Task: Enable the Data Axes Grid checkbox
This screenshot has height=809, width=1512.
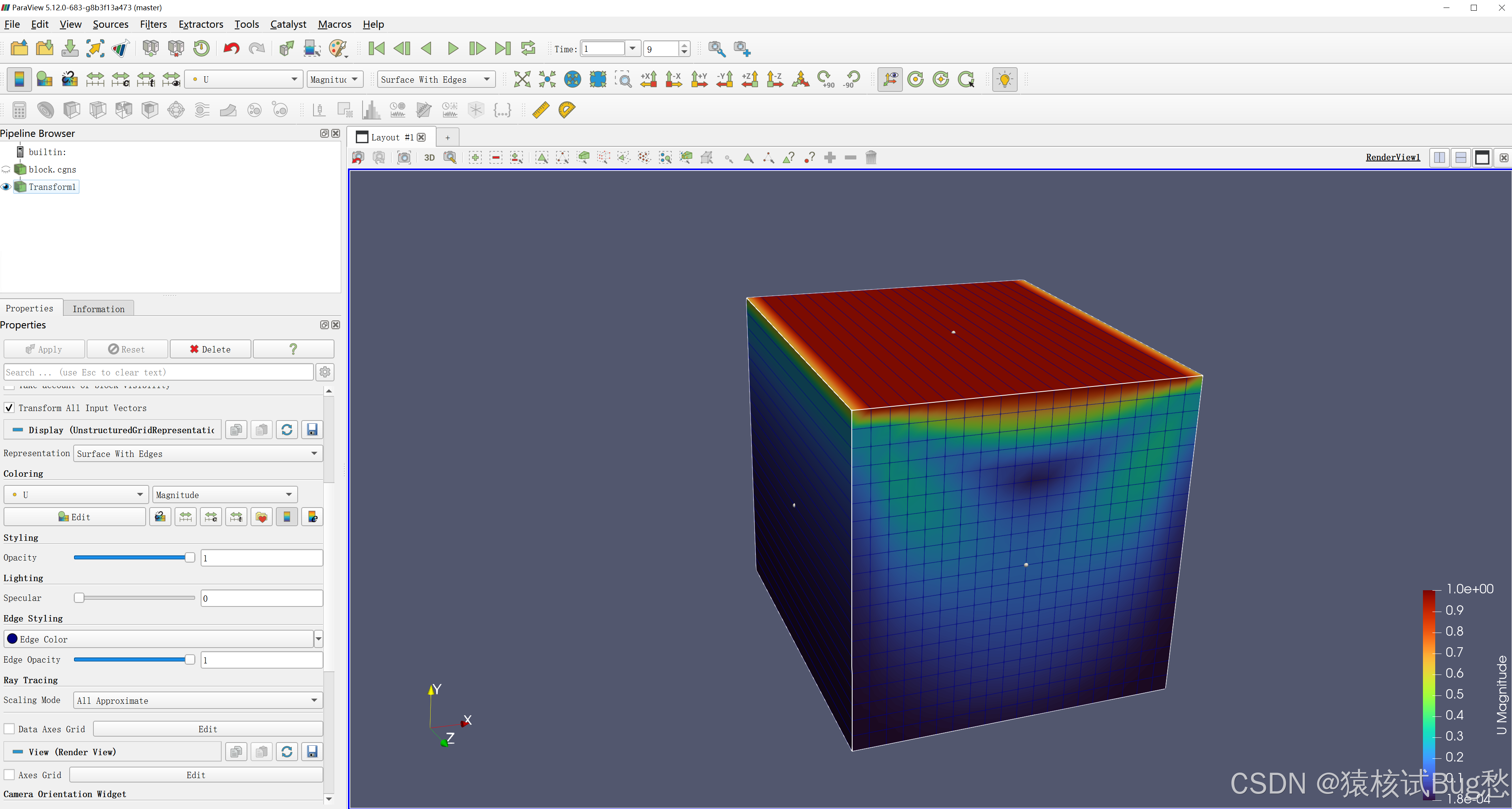Action: pyautogui.click(x=9, y=729)
